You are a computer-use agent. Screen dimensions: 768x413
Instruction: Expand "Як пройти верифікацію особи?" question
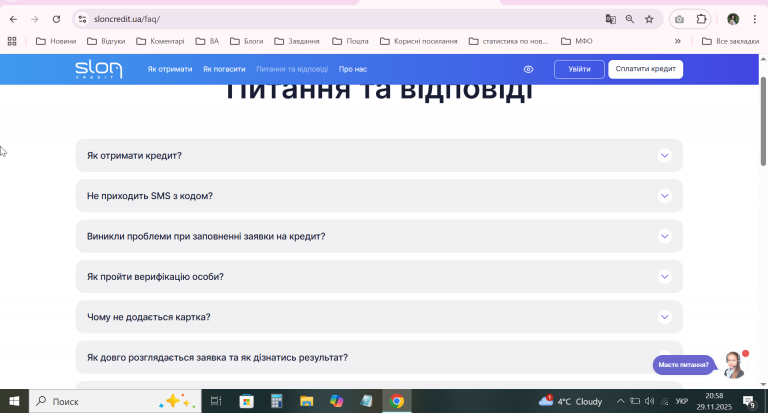point(379,276)
